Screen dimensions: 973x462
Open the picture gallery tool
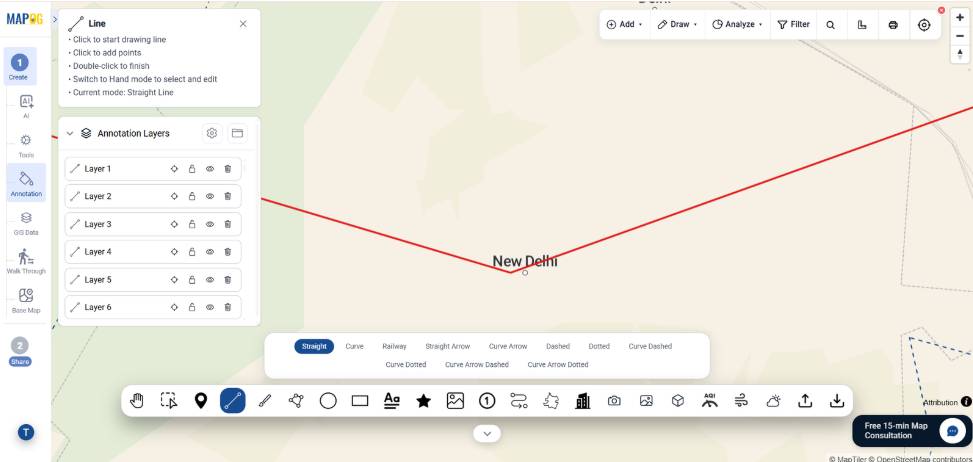coord(646,401)
